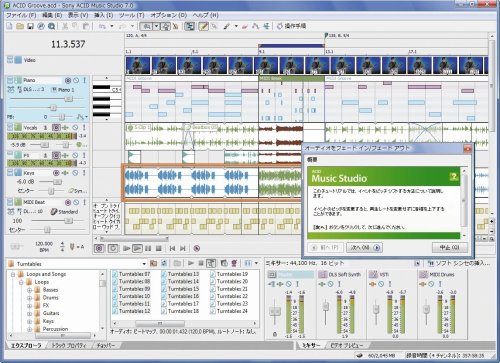Click the Record button in transport bar
This screenshot has width=500, height=363.
coord(99,248)
